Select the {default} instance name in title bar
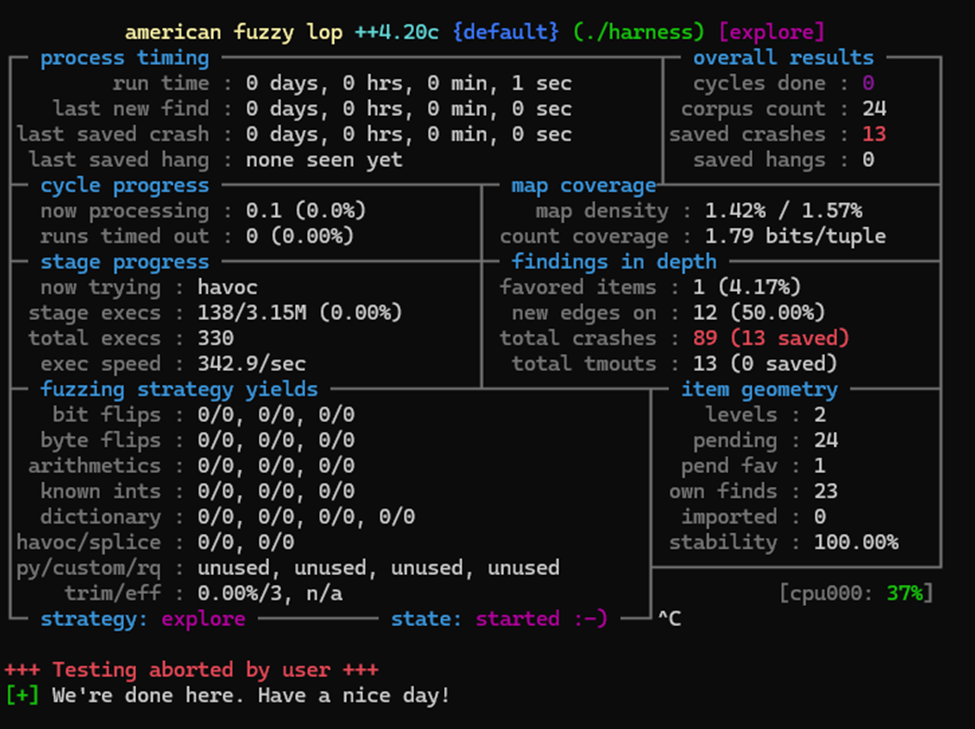Image resolution: width=975 pixels, height=729 pixels. [x=505, y=31]
